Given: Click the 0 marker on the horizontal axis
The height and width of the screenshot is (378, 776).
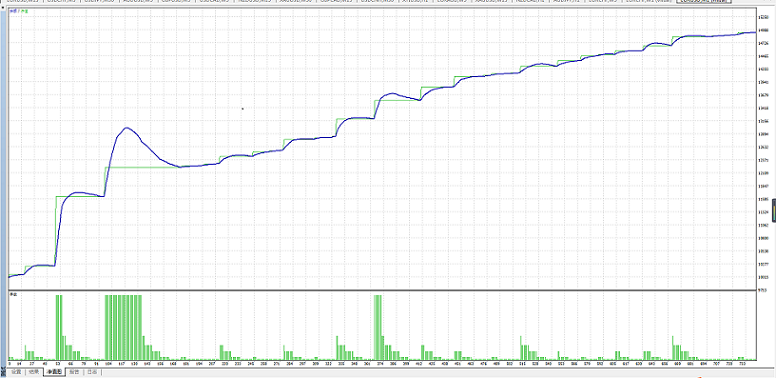Looking at the screenshot, I should pos(10,364).
